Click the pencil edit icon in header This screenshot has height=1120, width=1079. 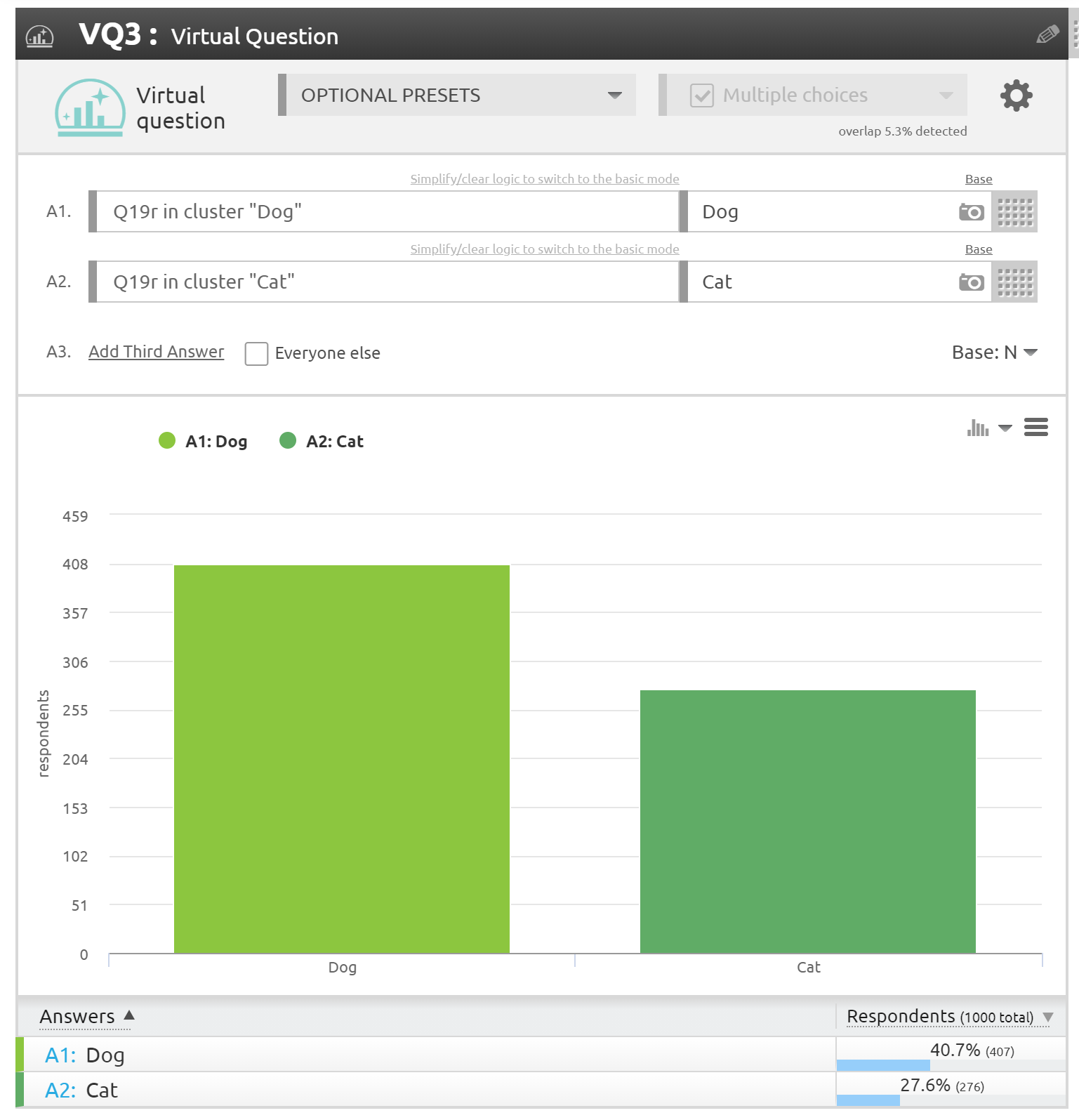[x=1047, y=34]
